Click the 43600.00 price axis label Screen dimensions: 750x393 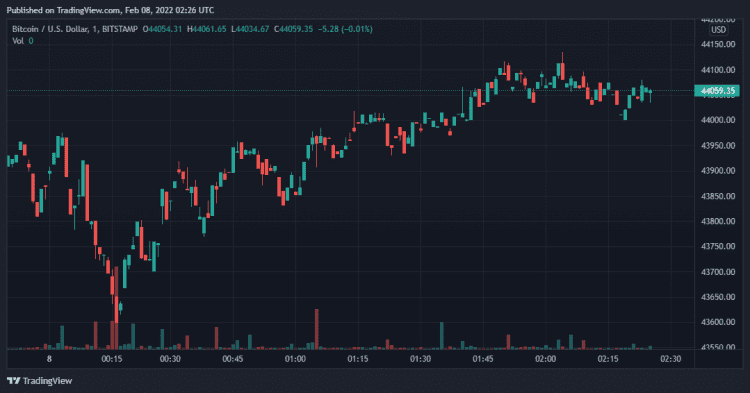718,322
